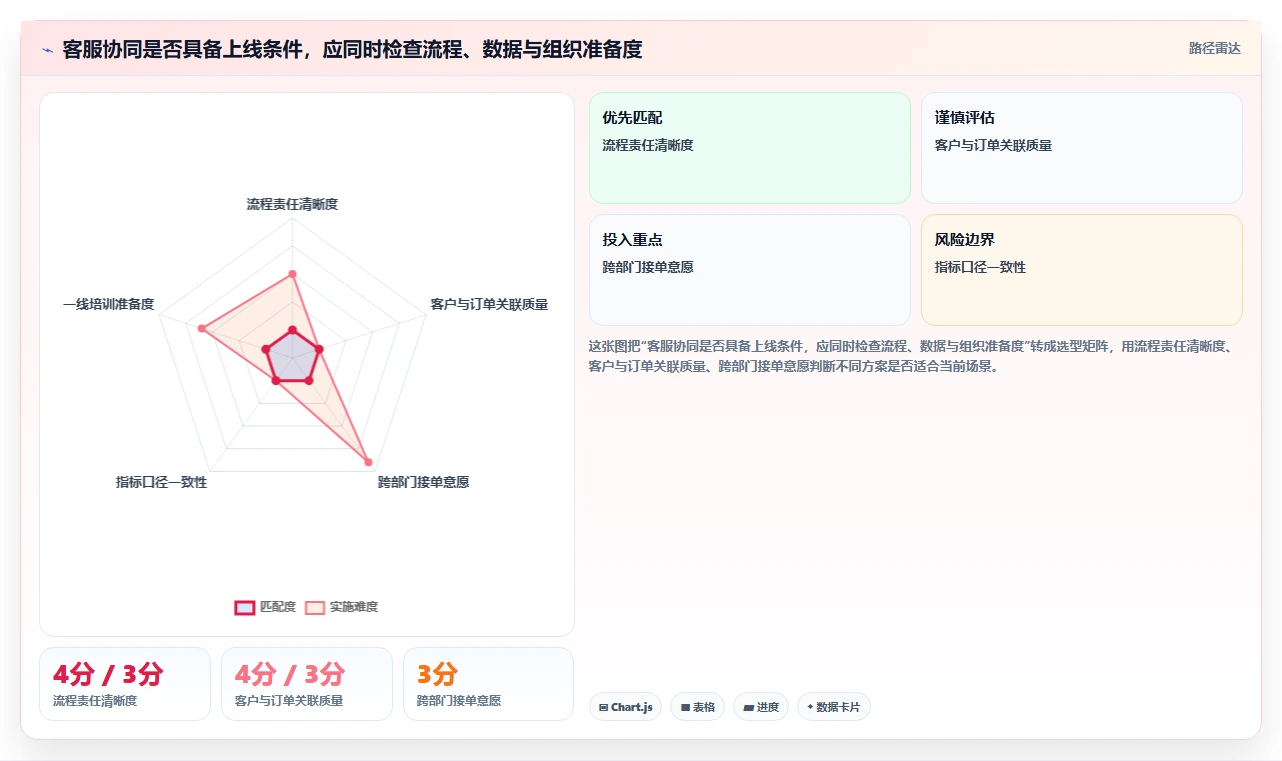The image size is (1282, 761).
Task: Select 实施难度 point on 跨部门接单意愿 axis
Action: pyautogui.click(x=368, y=462)
